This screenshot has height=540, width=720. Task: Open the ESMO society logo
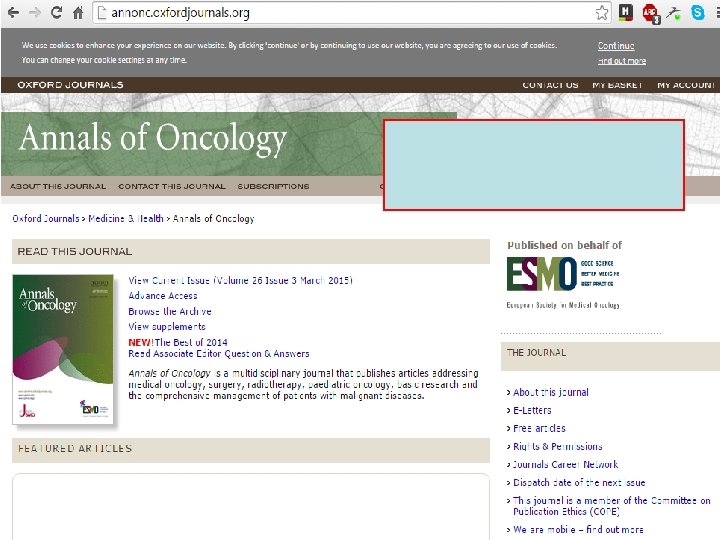click(563, 282)
